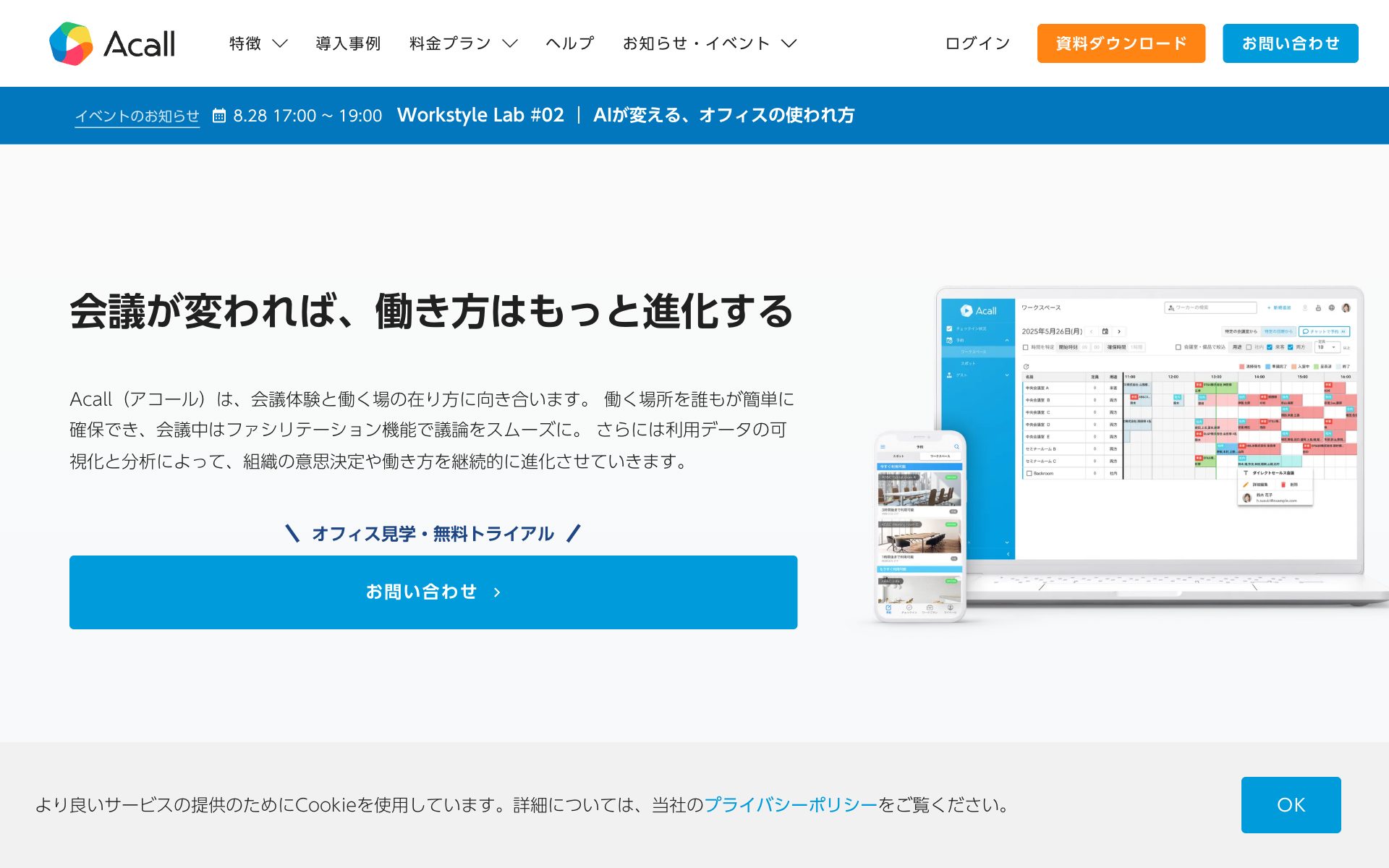This screenshot has width=1389, height=868.
Task: Click the orange 資料ダウンロード button
Action: [1121, 43]
